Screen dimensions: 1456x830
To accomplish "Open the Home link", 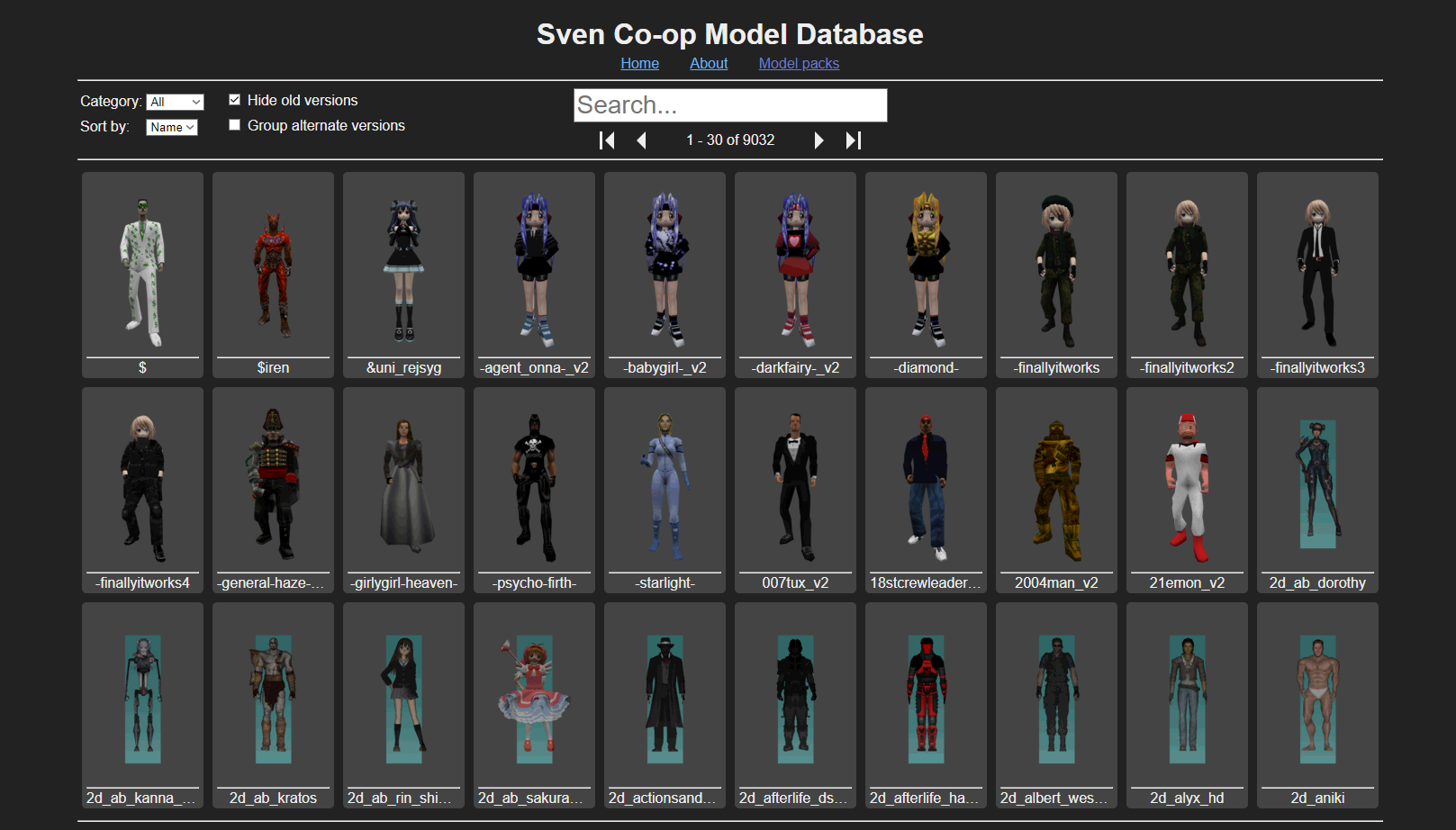I will coord(640,63).
